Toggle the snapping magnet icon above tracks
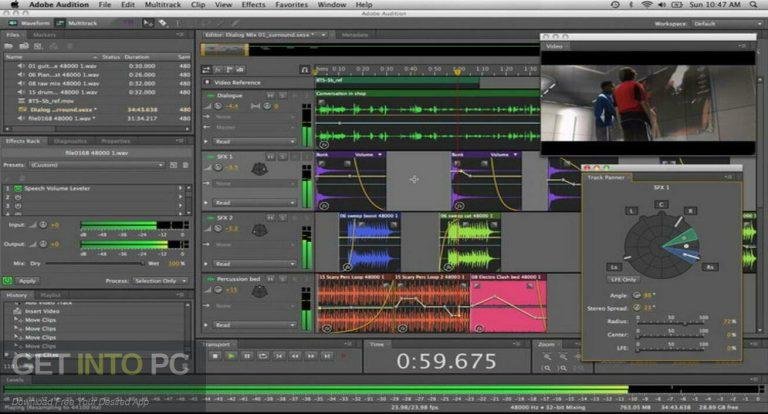Screen dimensions: 768x414 pos(305,70)
